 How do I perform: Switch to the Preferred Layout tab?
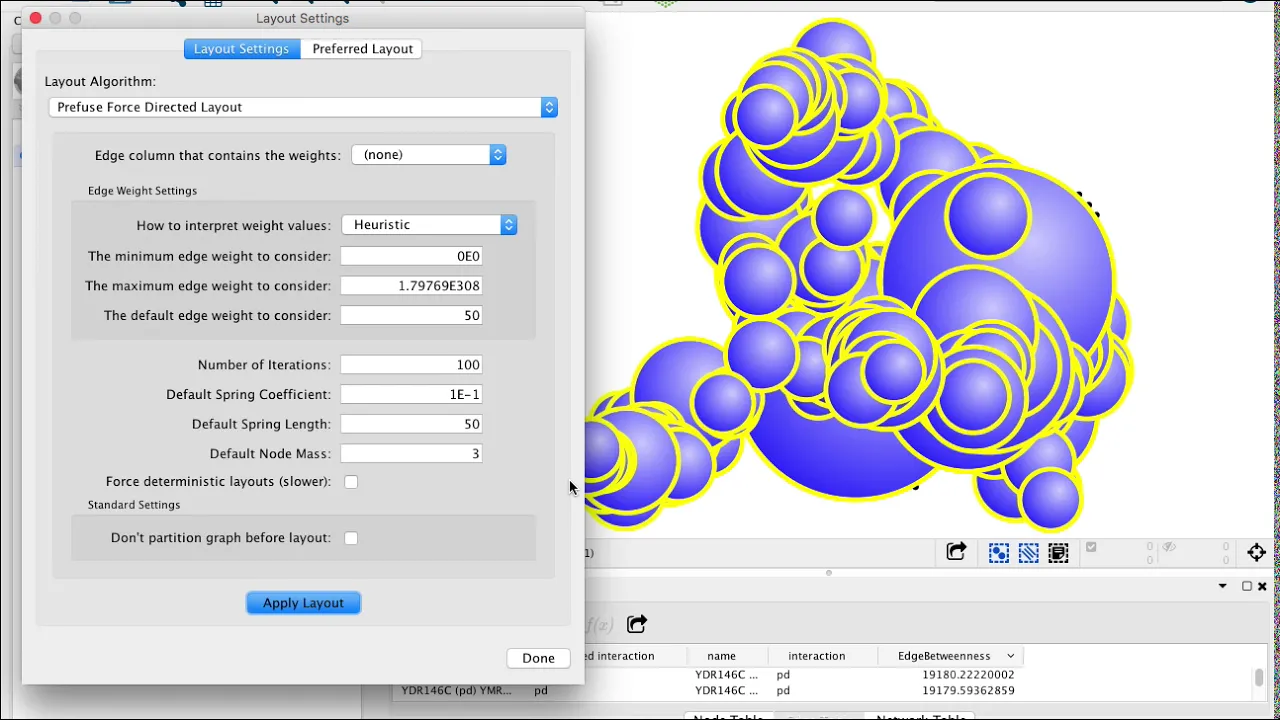tap(362, 49)
